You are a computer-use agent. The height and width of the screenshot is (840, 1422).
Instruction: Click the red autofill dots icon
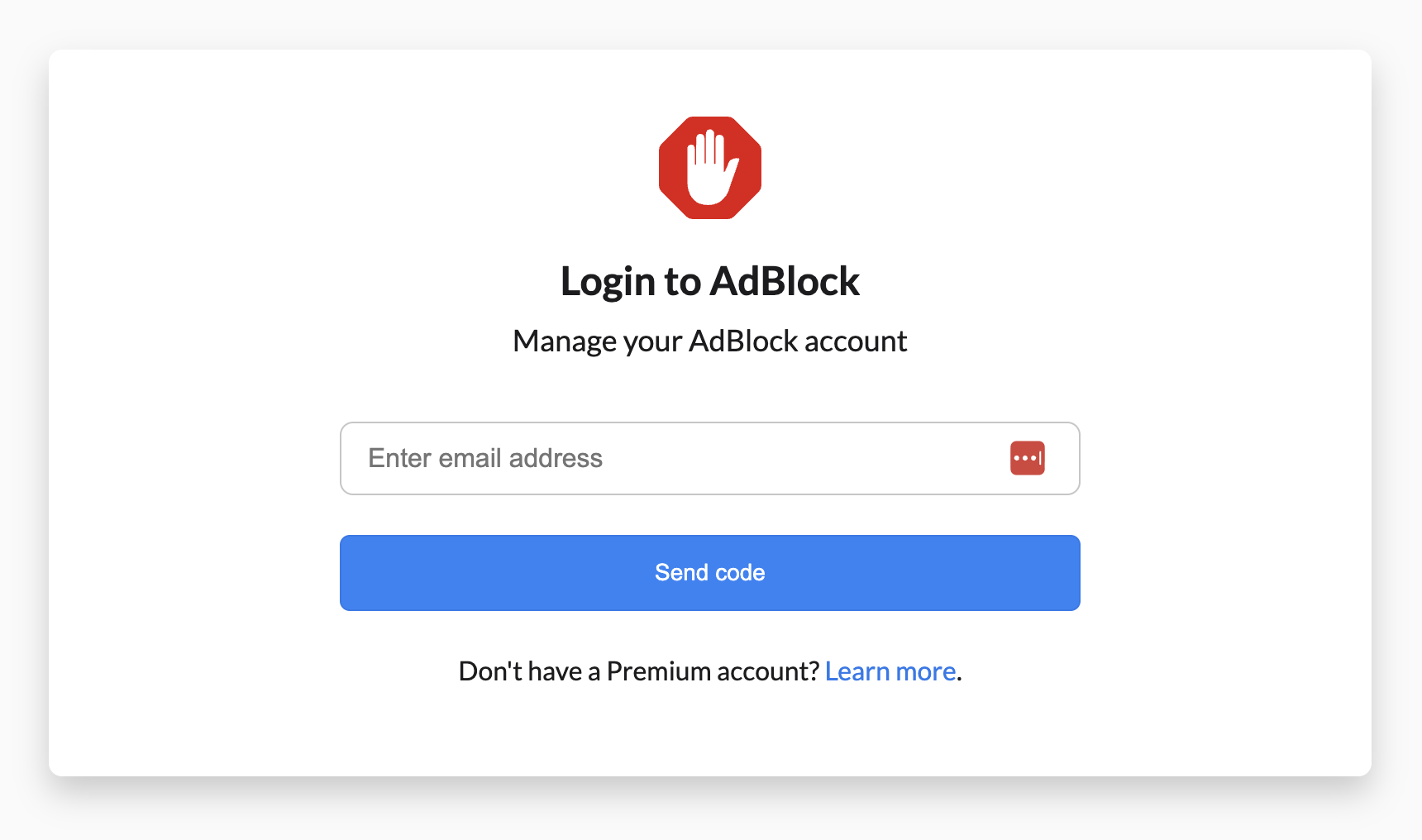[1027, 458]
